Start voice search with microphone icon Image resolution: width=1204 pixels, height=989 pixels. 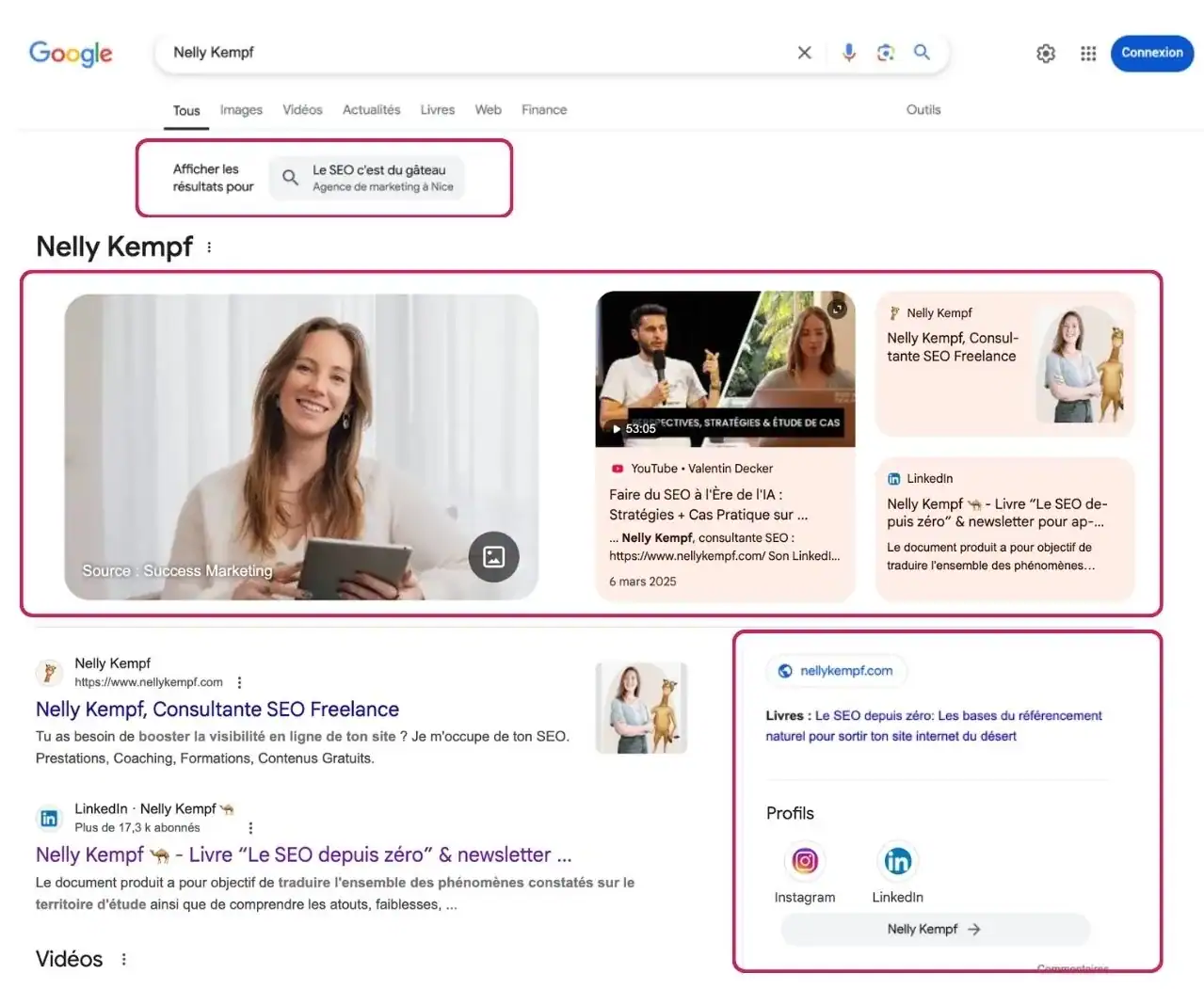coord(848,53)
